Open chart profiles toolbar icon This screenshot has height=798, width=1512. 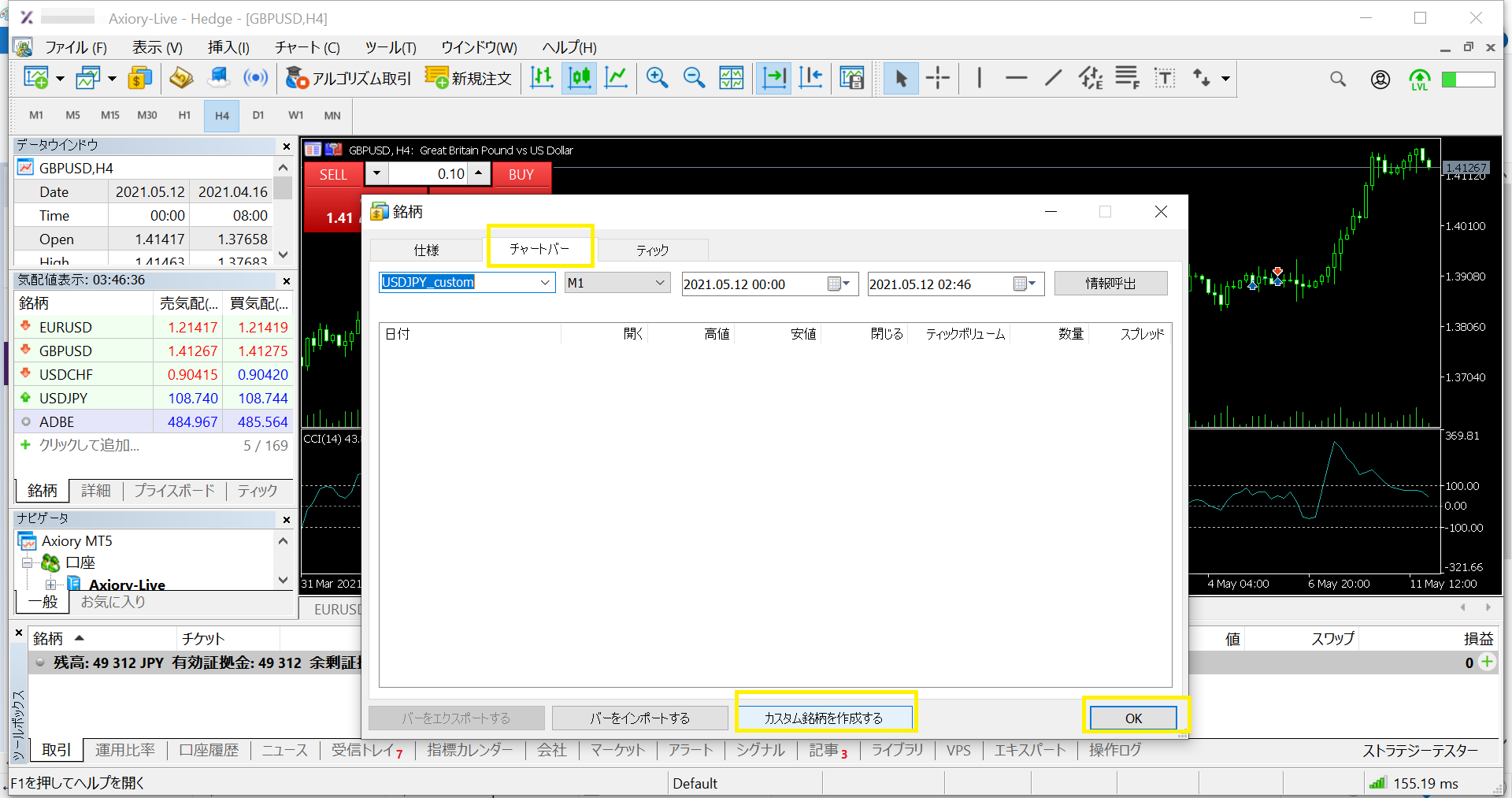87,78
